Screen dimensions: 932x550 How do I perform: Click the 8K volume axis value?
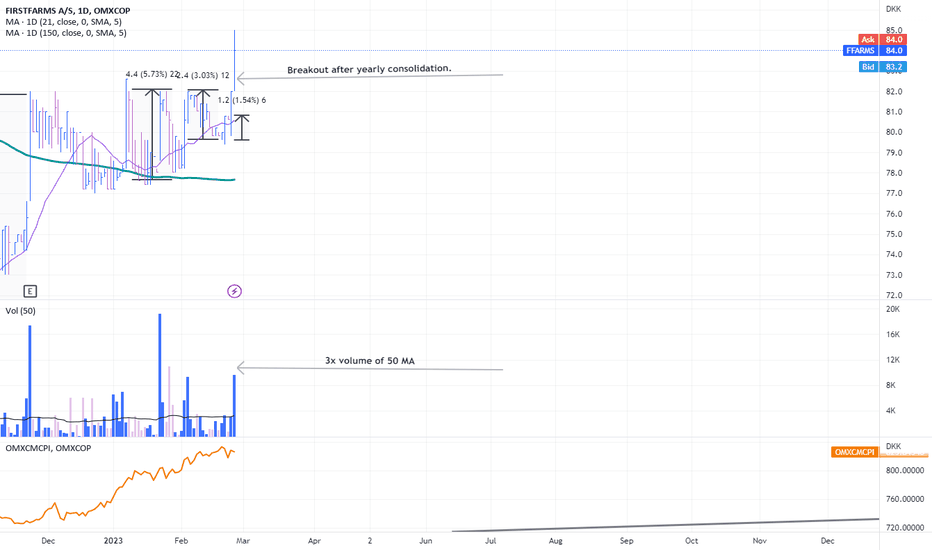[890, 385]
